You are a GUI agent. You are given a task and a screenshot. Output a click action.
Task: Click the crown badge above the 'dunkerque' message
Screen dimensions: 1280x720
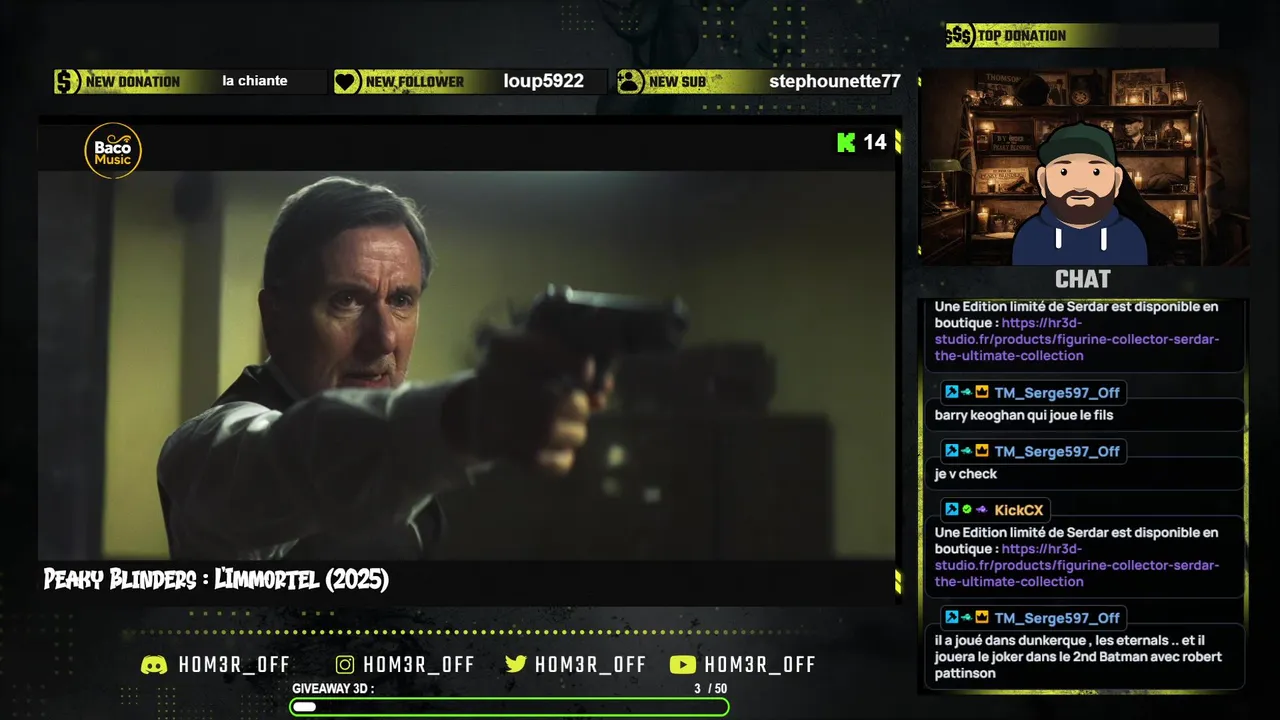click(982, 617)
